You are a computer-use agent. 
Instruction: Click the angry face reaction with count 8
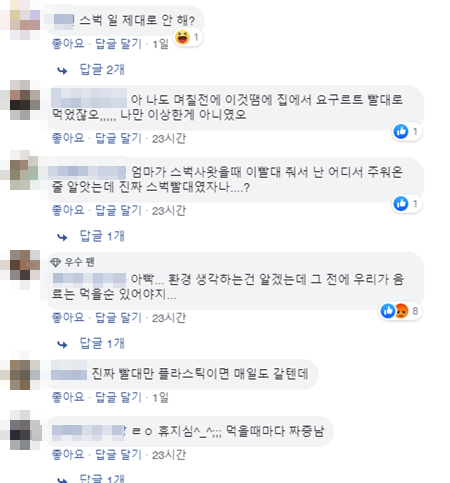point(401,311)
